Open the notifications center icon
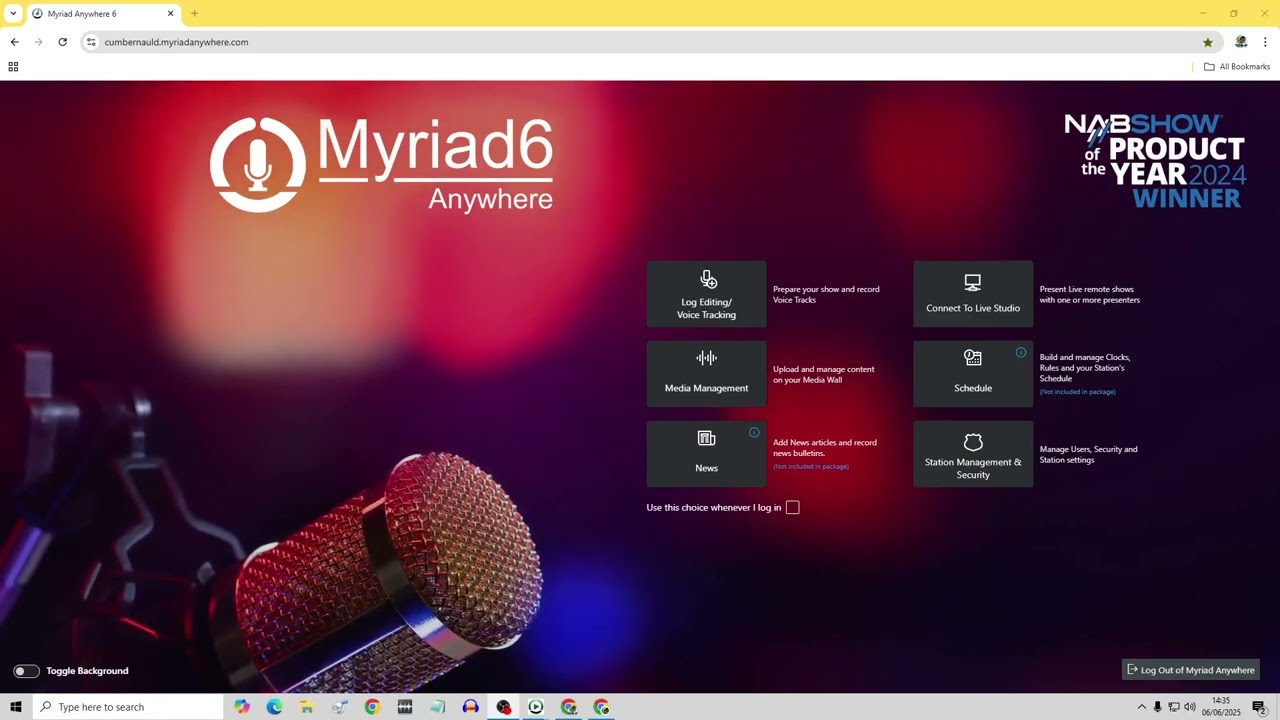Screen dimensions: 1280x720 pos(1260,707)
